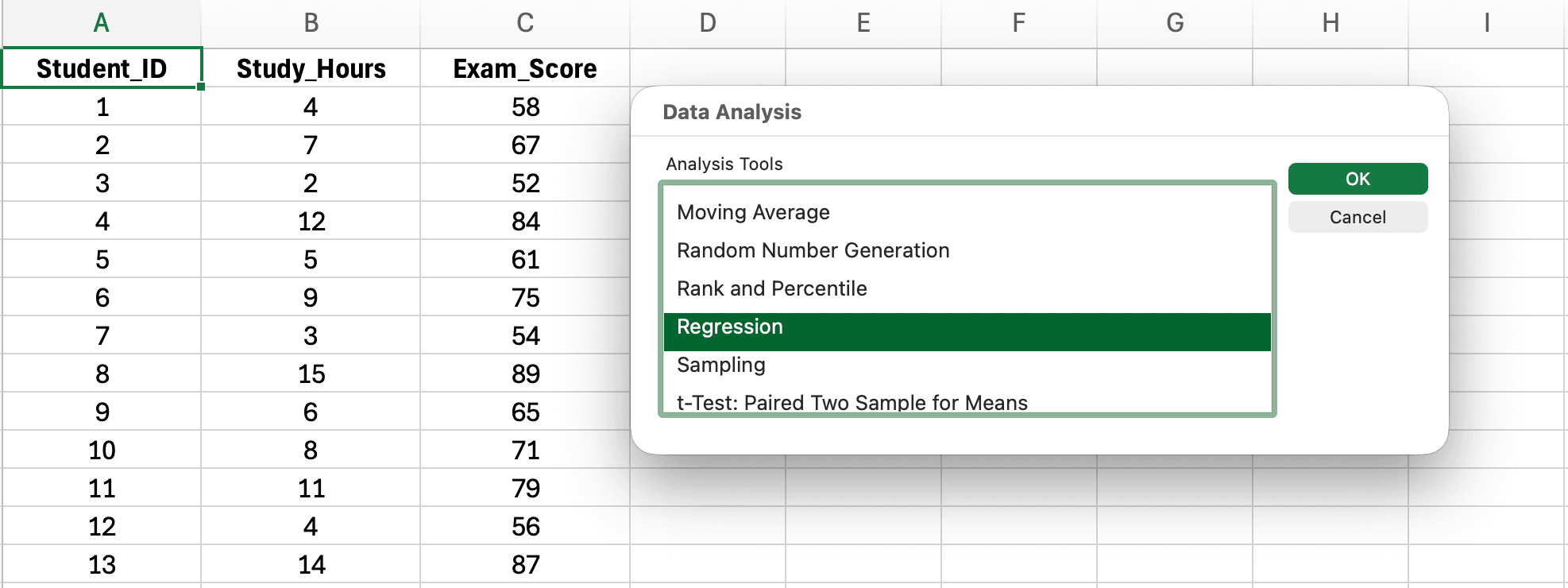This screenshot has height=588, width=1568.
Task: Click the Exam_Score header cell
Action: click(x=524, y=68)
